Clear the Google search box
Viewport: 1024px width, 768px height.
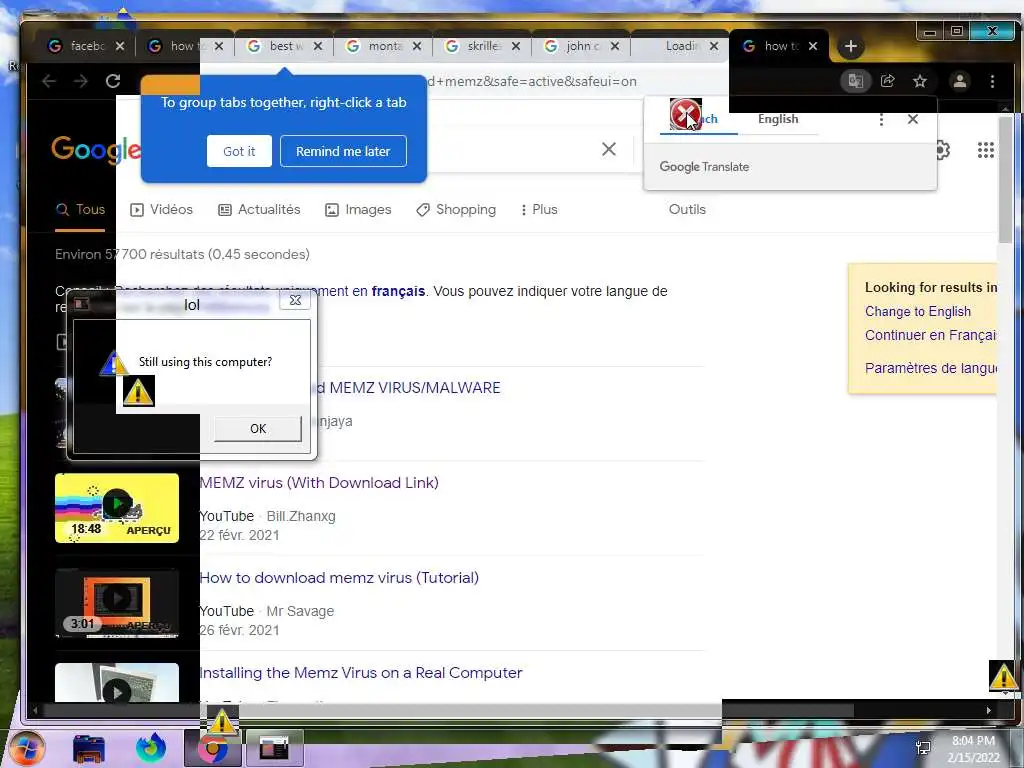tap(609, 150)
